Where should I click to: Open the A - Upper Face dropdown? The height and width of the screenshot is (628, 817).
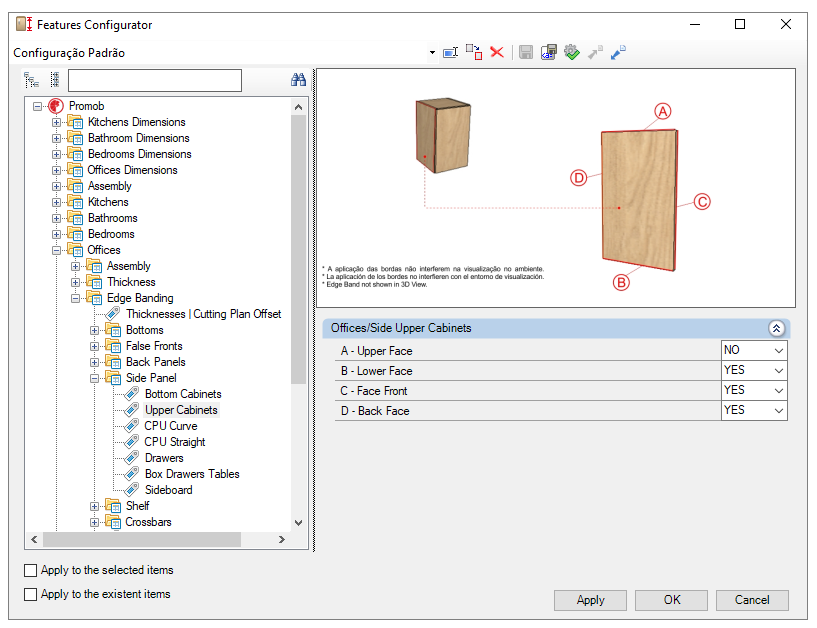coord(778,351)
